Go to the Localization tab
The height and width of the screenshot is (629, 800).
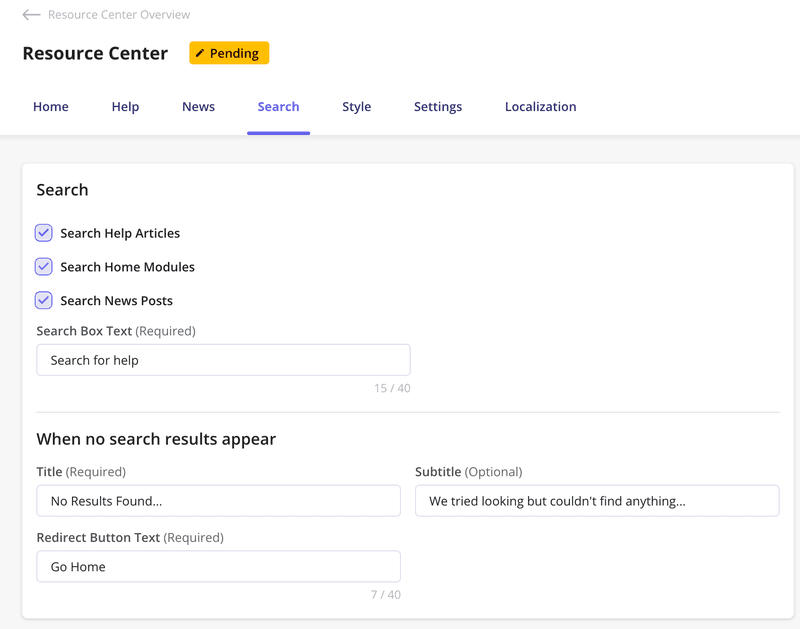coord(540,106)
